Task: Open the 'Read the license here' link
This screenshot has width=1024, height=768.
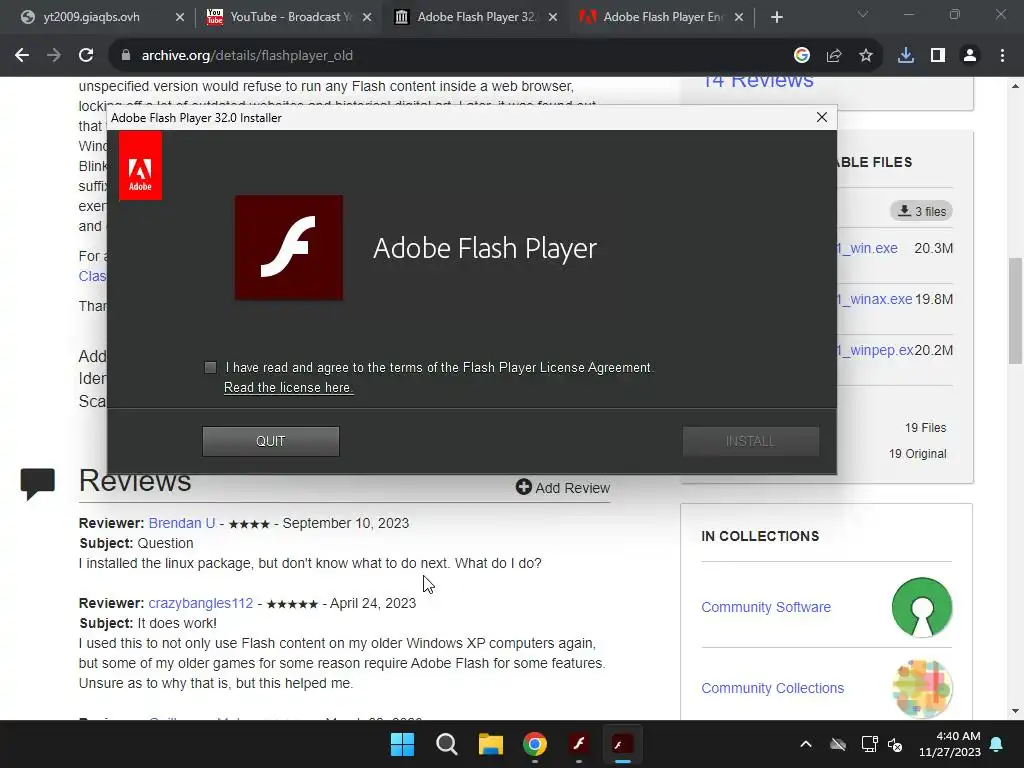Action: point(289,387)
